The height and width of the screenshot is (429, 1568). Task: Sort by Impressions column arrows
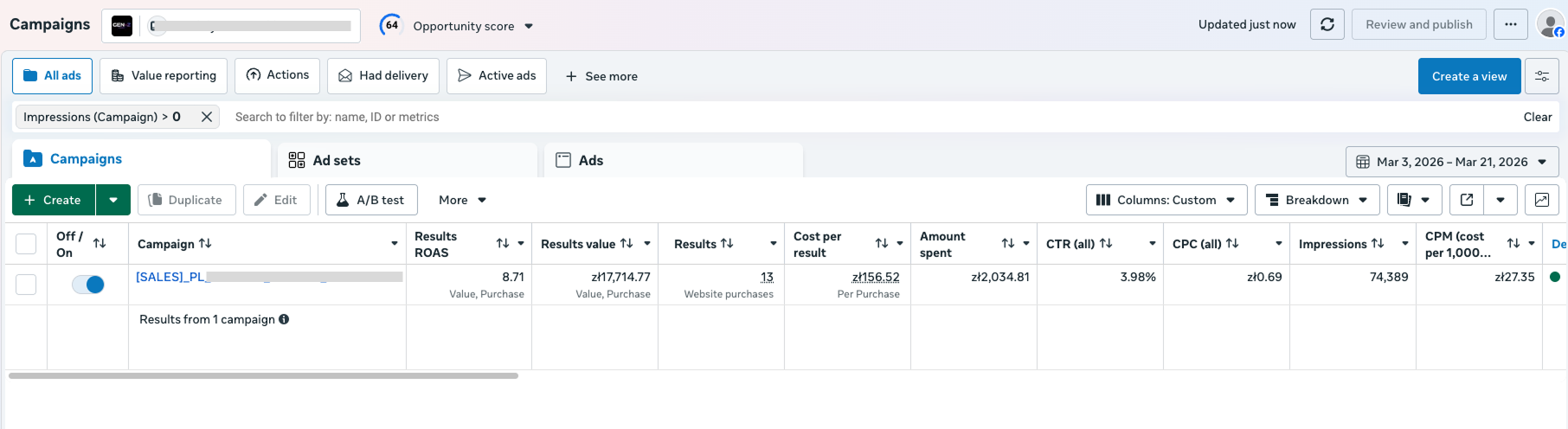[1378, 244]
